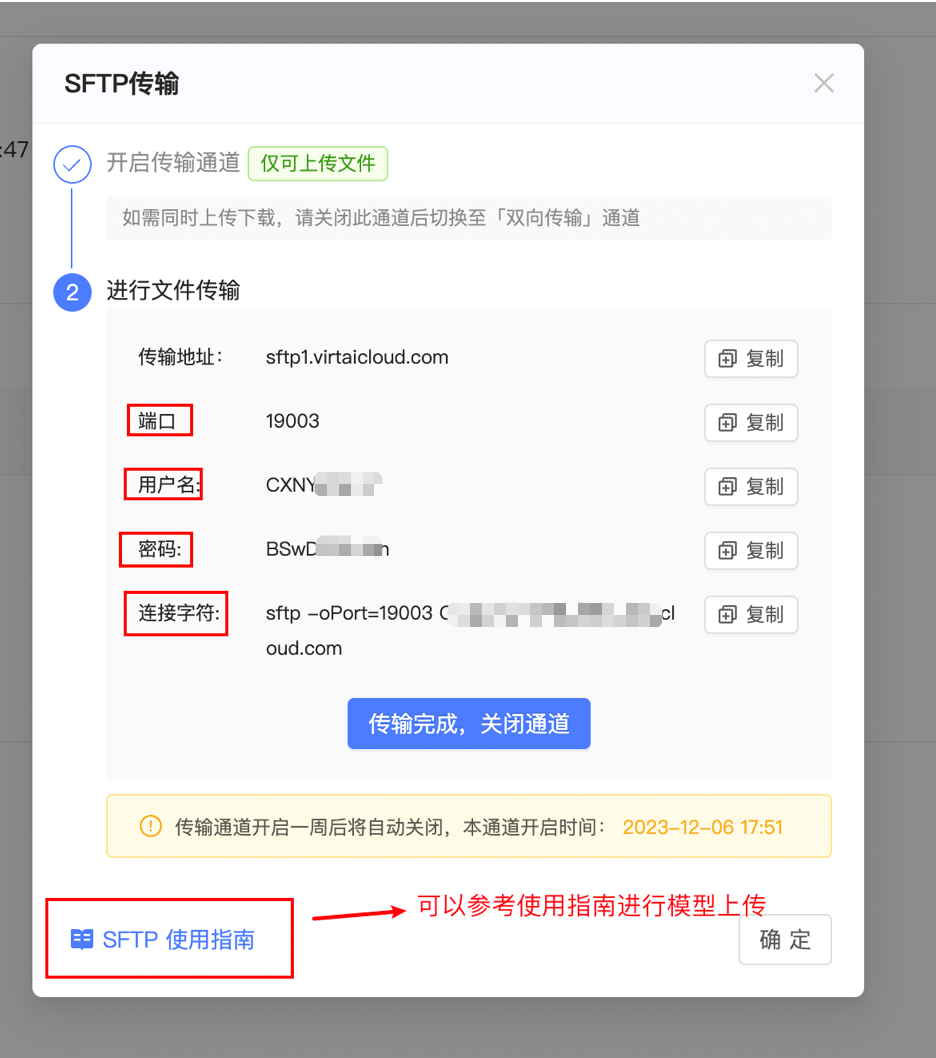Copy the username value
936x1058 pixels.
pyautogui.click(x=751, y=486)
